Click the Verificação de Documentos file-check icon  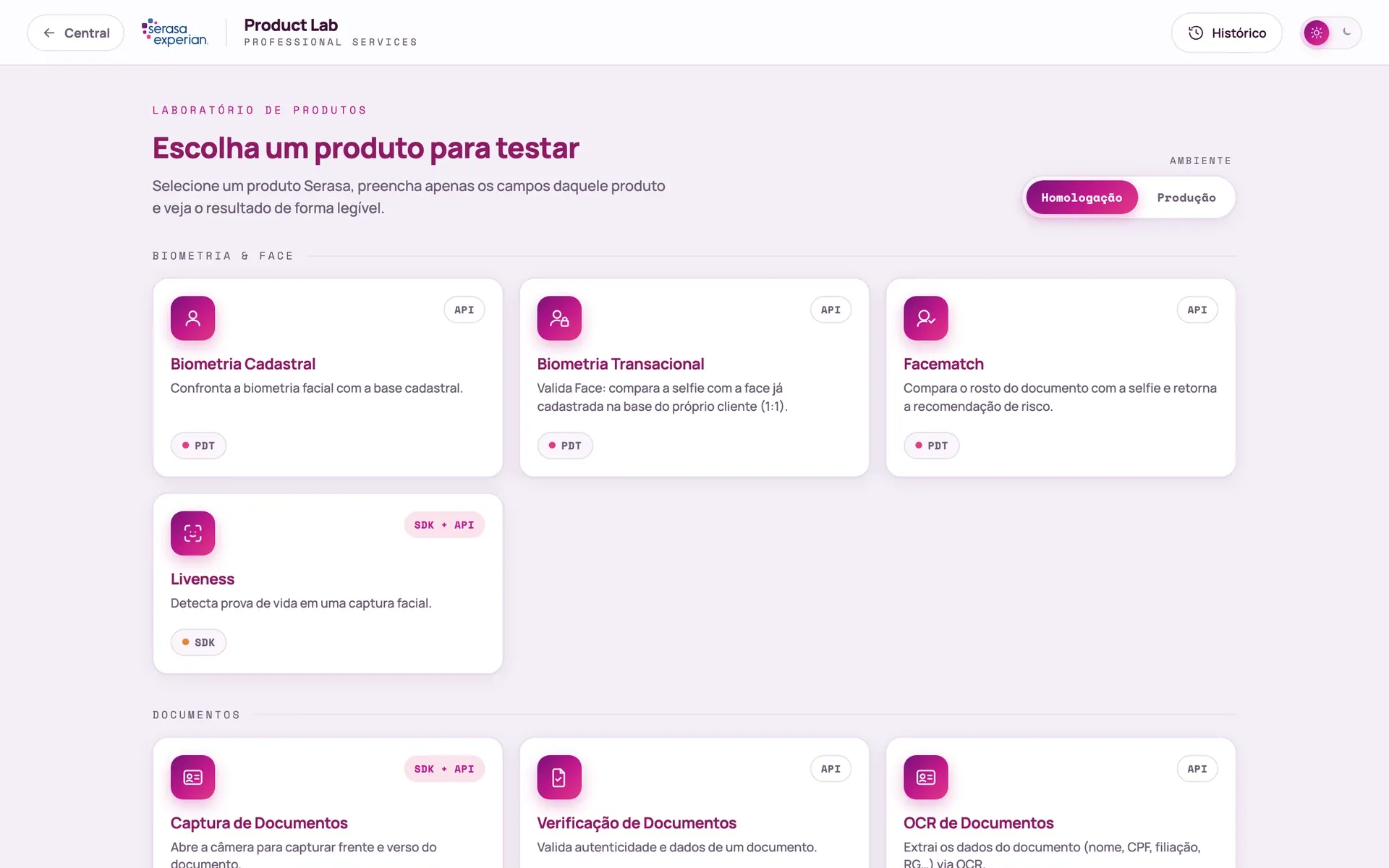click(x=559, y=778)
